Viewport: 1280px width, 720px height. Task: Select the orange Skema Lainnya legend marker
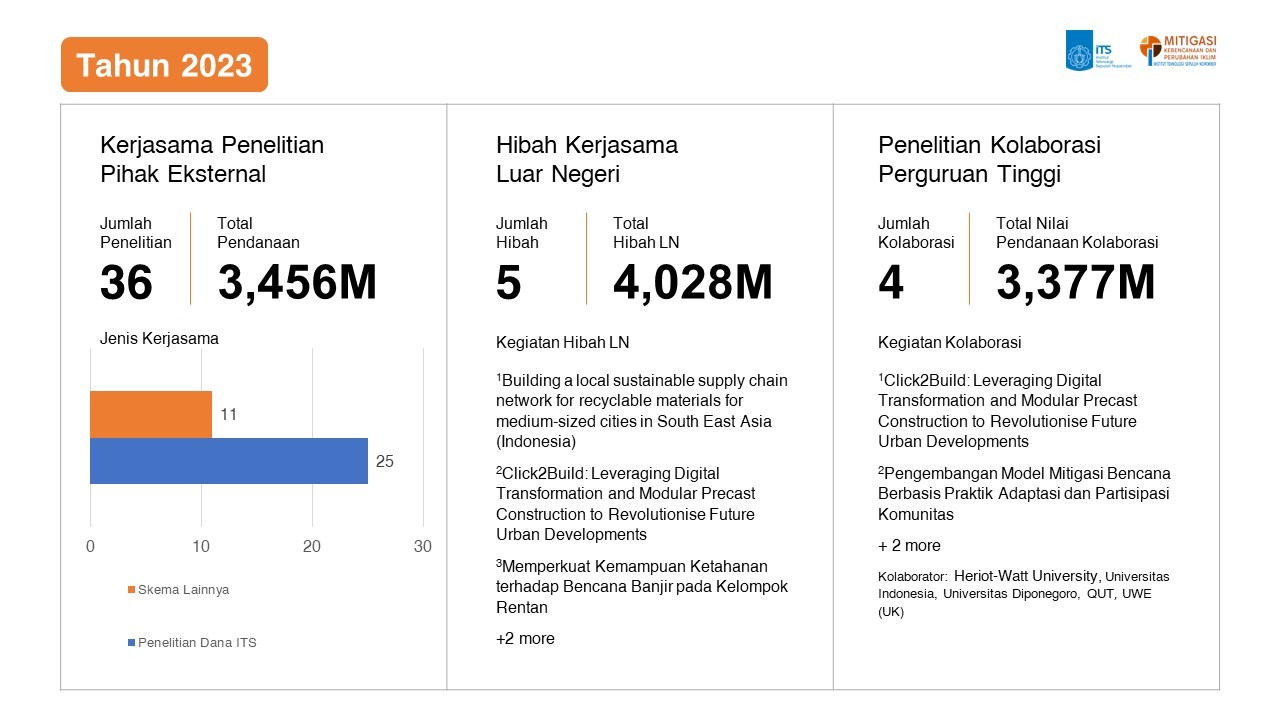coord(131,590)
